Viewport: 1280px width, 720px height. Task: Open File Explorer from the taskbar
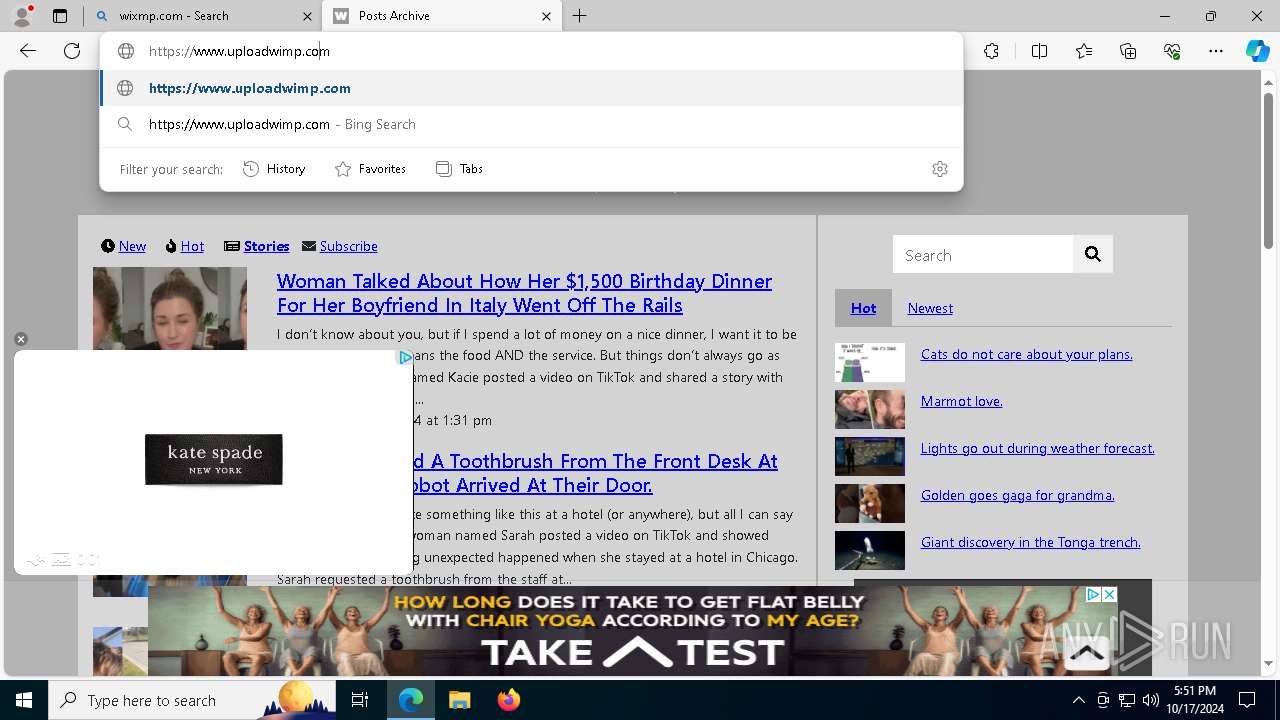click(x=459, y=700)
